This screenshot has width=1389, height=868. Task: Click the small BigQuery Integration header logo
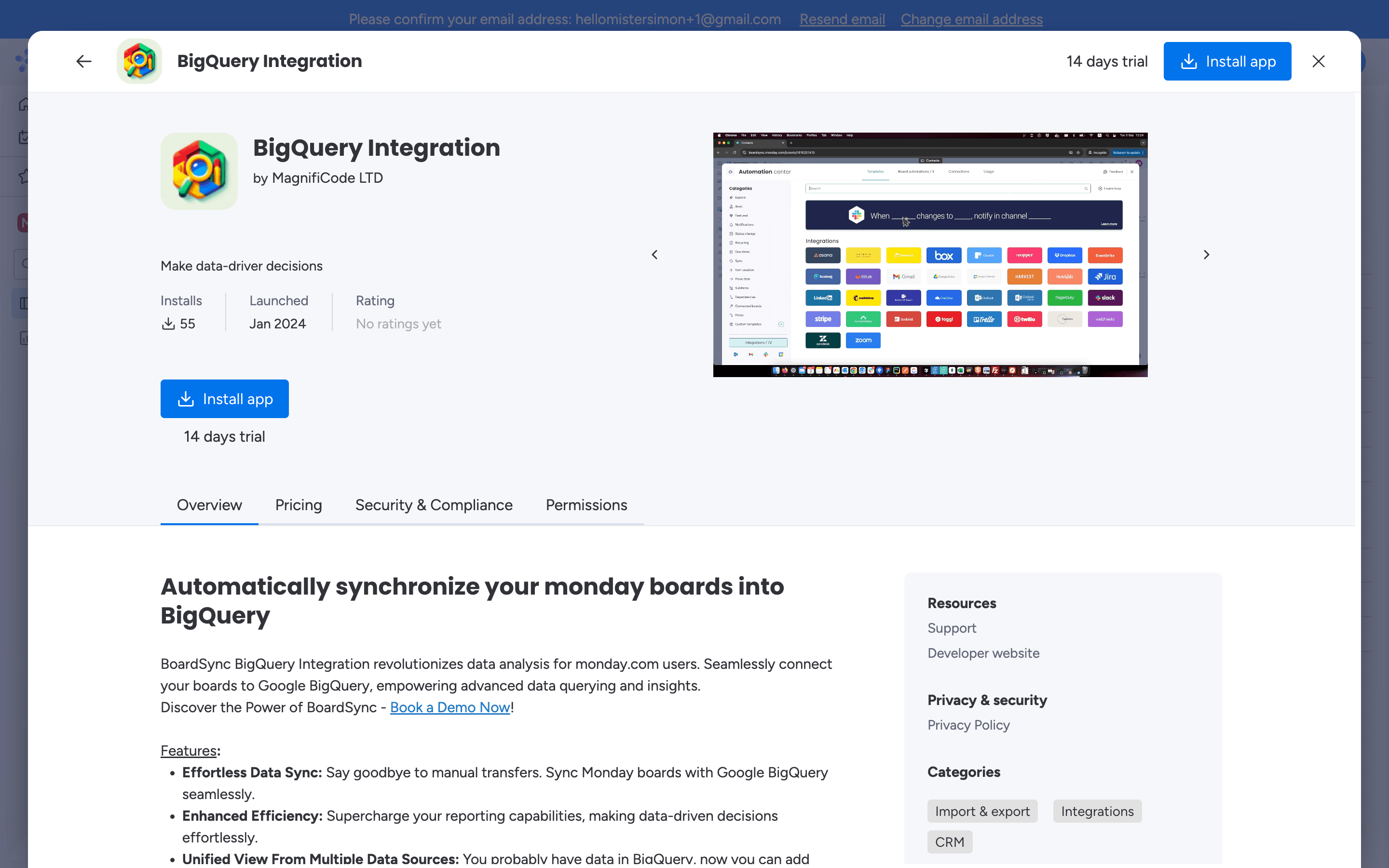139,61
